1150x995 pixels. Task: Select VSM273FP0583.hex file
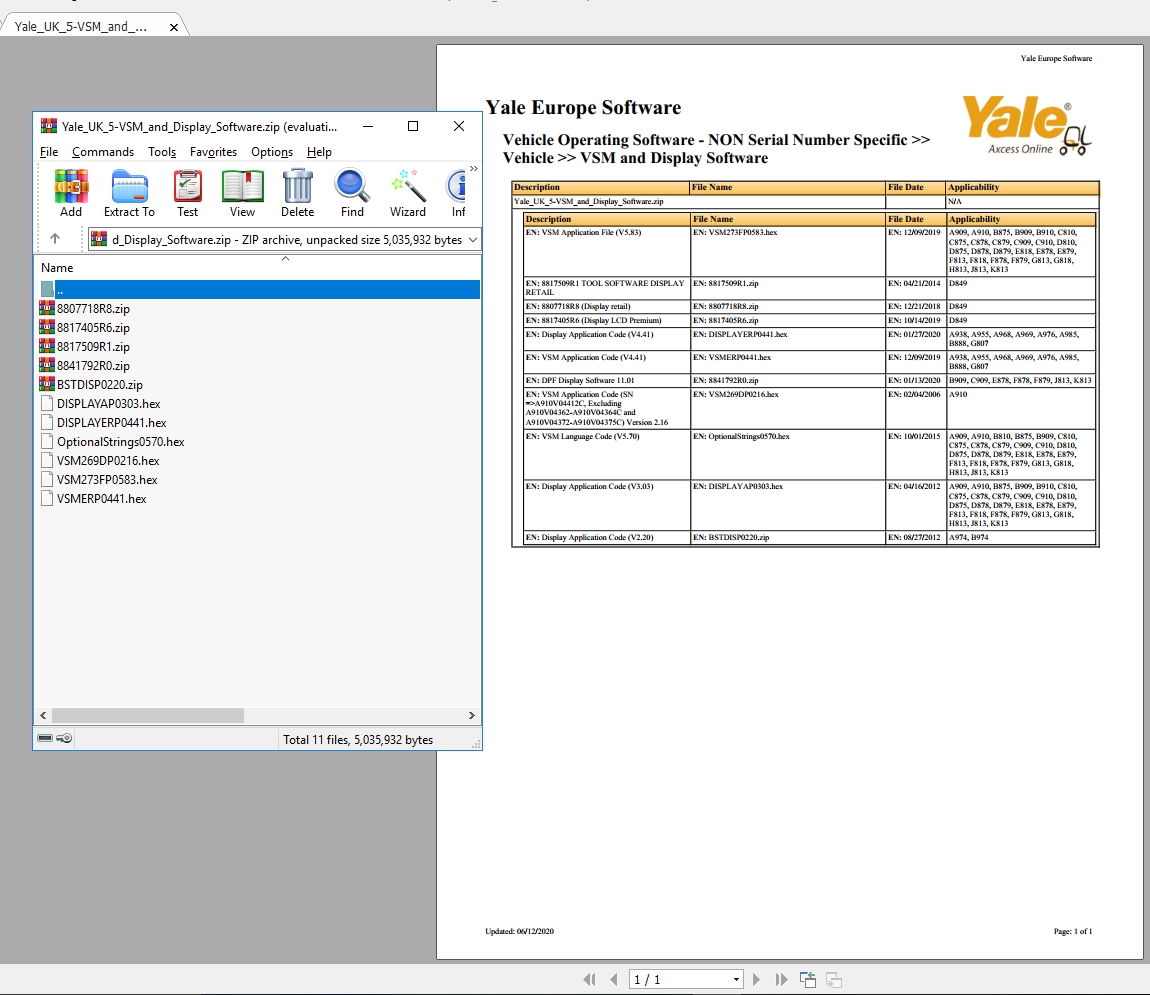point(107,480)
